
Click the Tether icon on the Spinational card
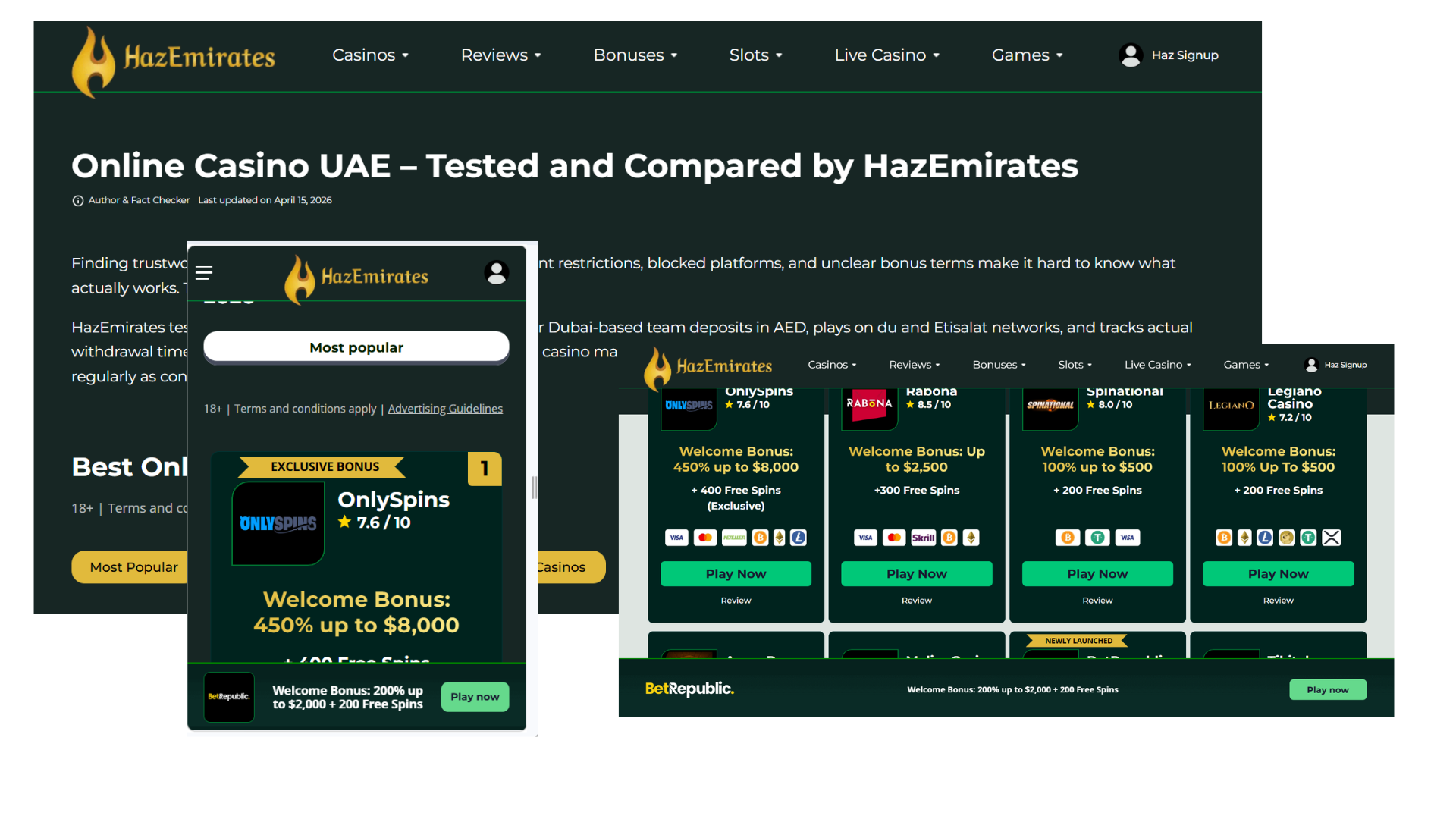1097,538
